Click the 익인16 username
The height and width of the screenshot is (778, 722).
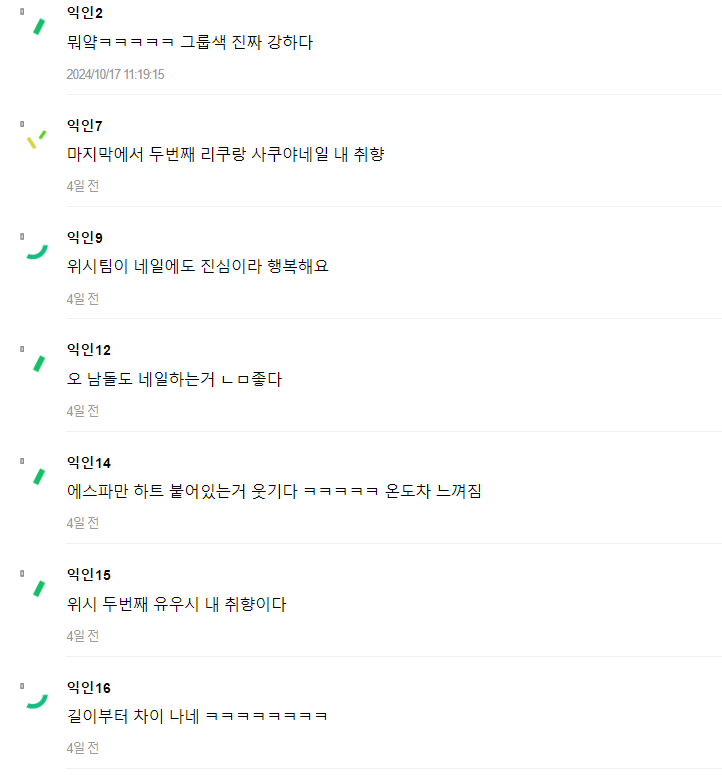pos(89,687)
